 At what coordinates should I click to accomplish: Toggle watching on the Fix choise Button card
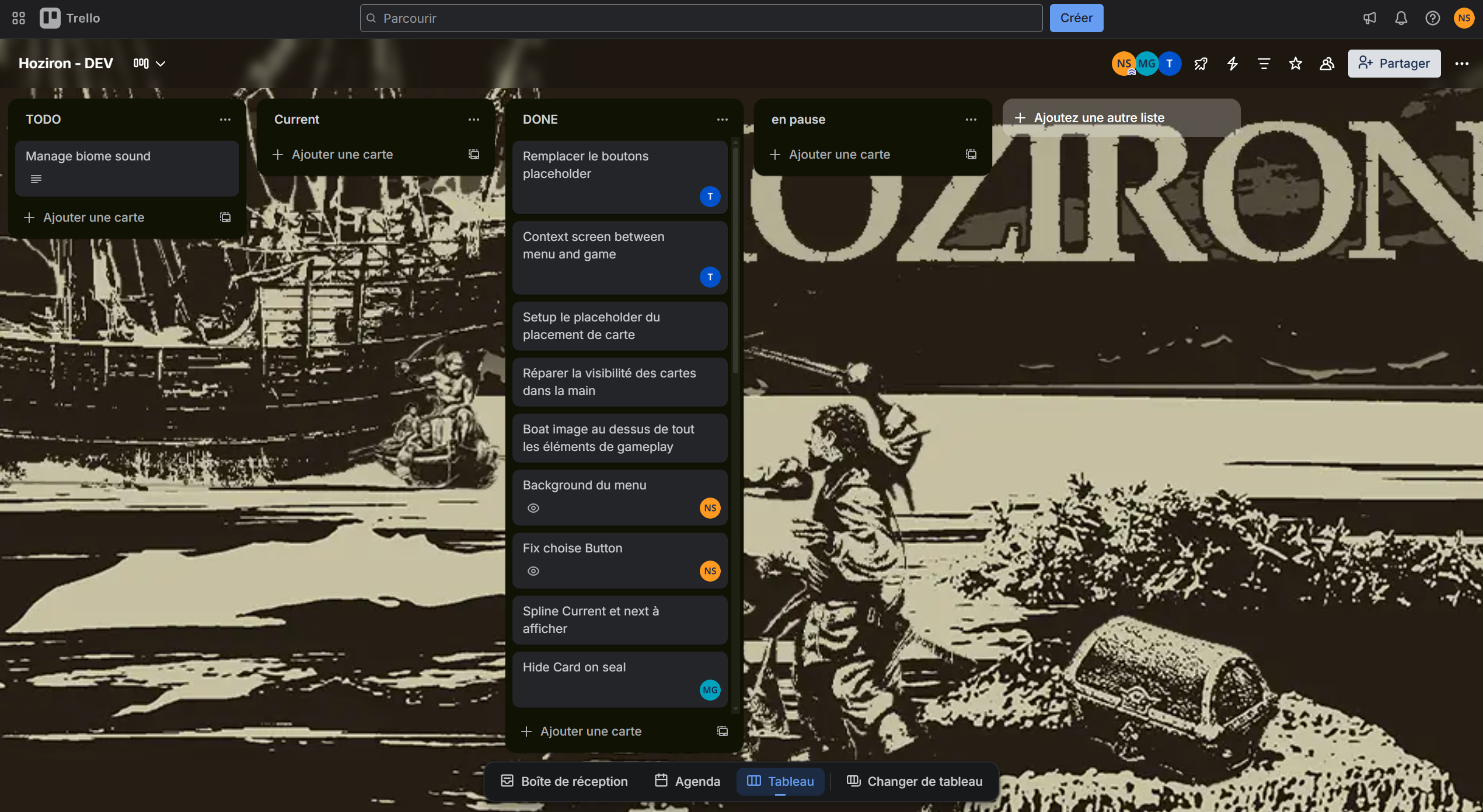point(533,570)
